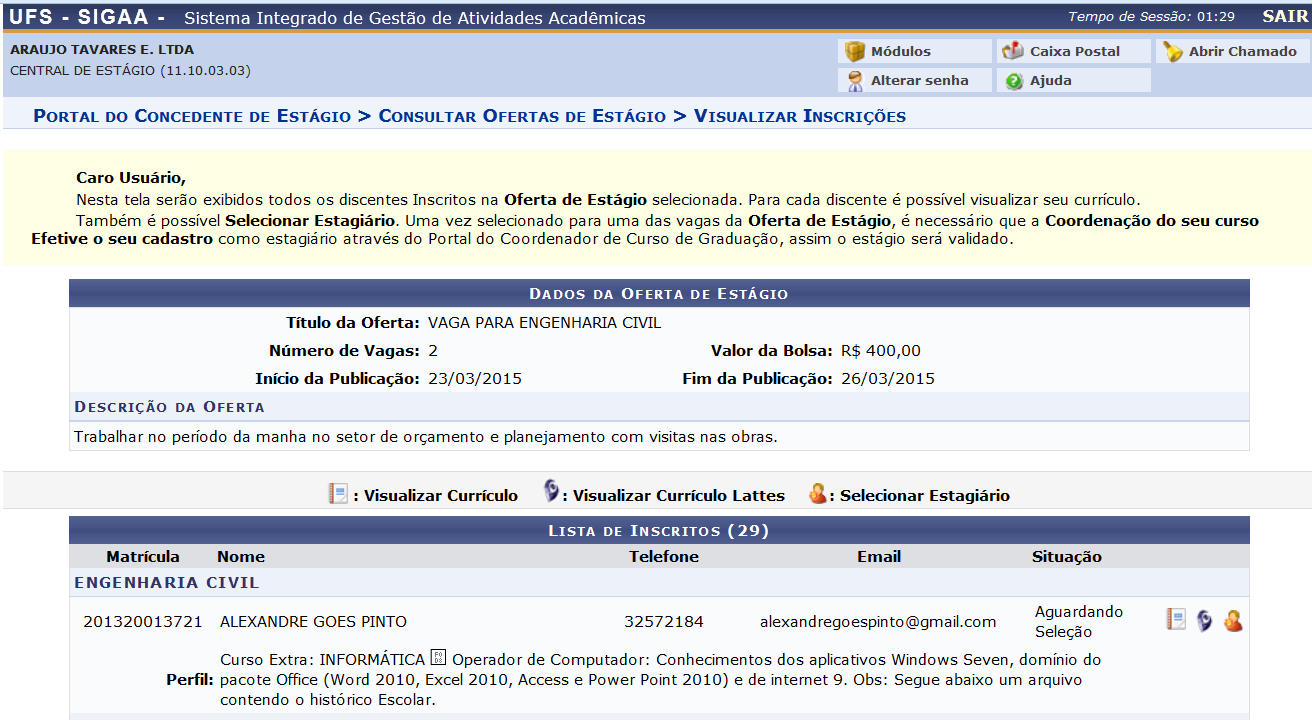This screenshot has height=720, width=1312.
Task: Click offer description text about orçamento
Action: (425, 437)
